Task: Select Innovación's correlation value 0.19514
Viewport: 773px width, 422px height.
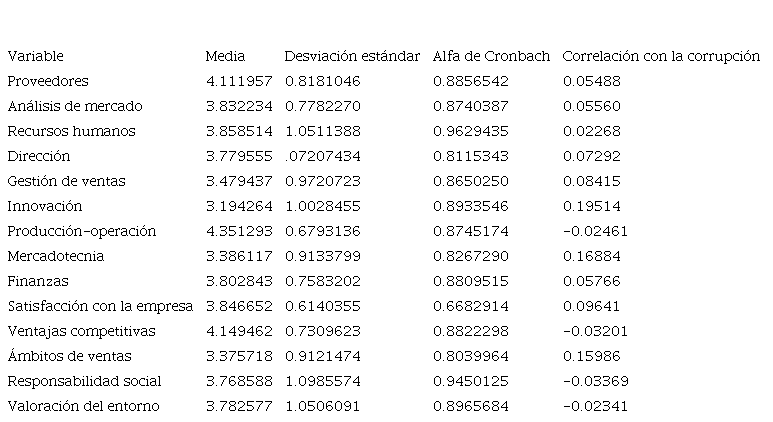Action: pos(591,206)
